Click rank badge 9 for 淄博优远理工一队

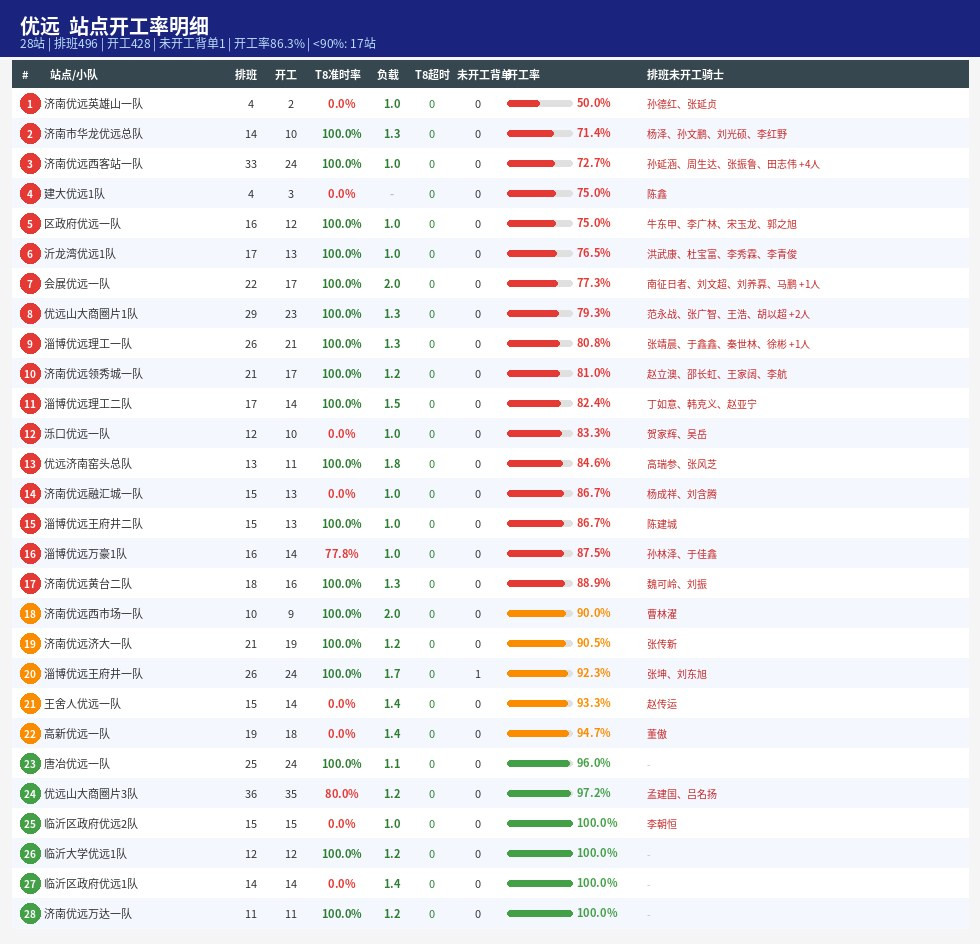coord(29,344)
